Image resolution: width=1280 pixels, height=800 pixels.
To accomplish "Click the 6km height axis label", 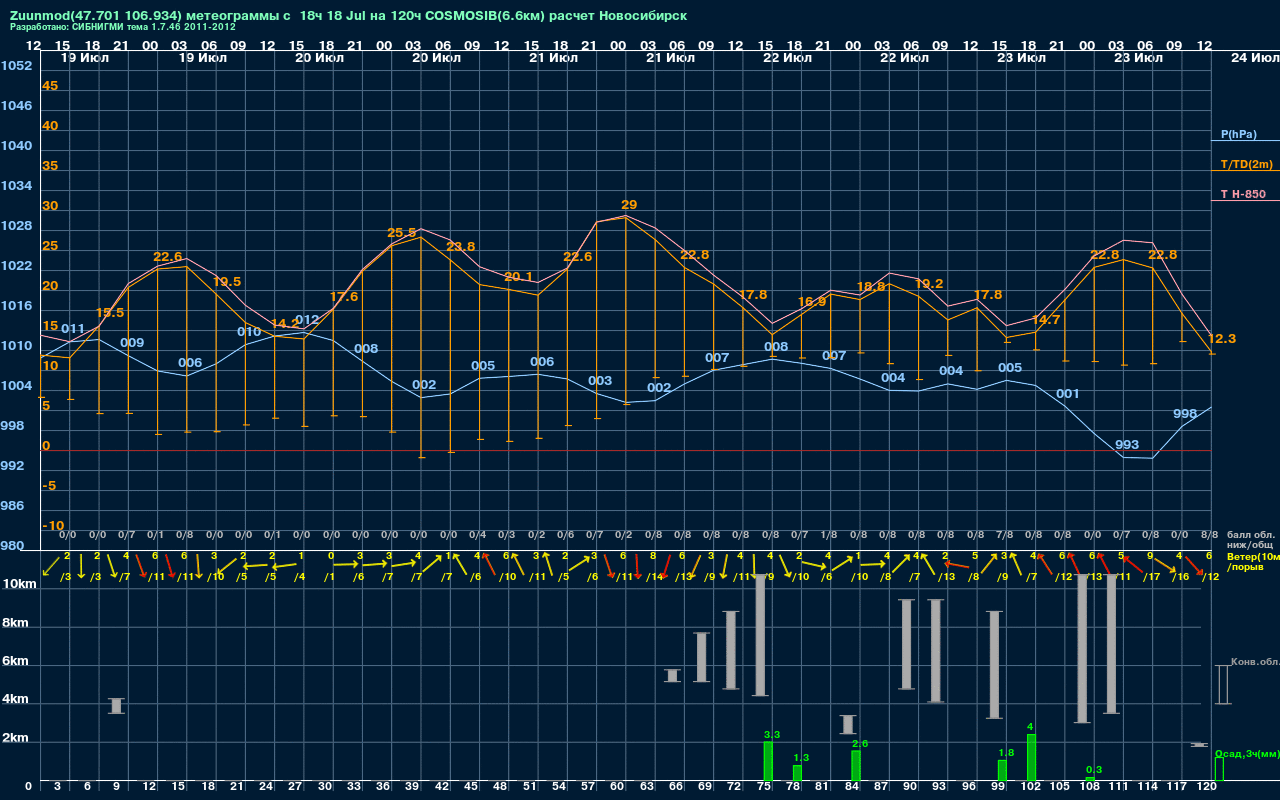I will (13, 662).
